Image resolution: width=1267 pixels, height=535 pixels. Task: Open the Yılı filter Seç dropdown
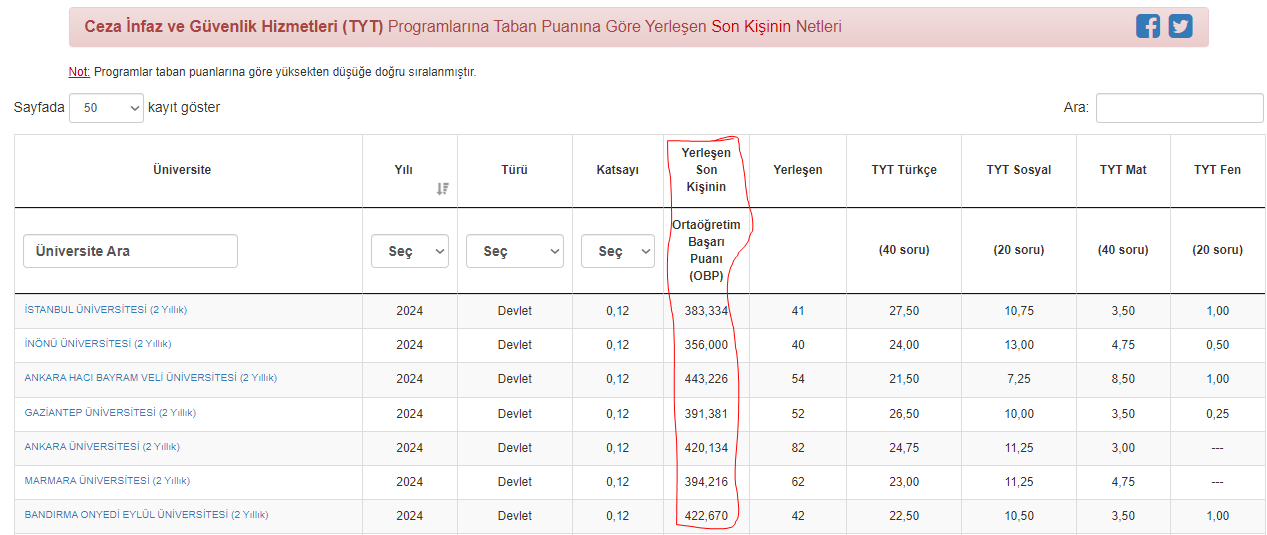410,251
